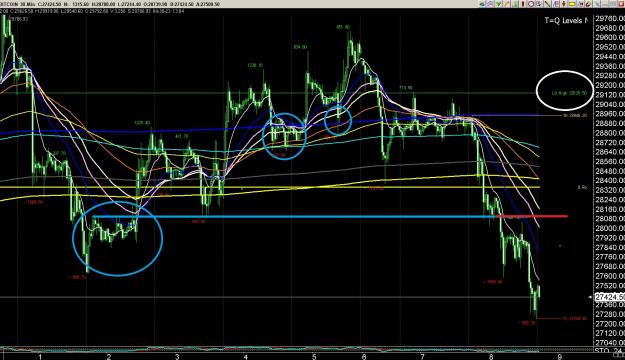The height and width of the screenshot is (360, 625).
Task: Click the T=Q Levels label
Action: 566,20
